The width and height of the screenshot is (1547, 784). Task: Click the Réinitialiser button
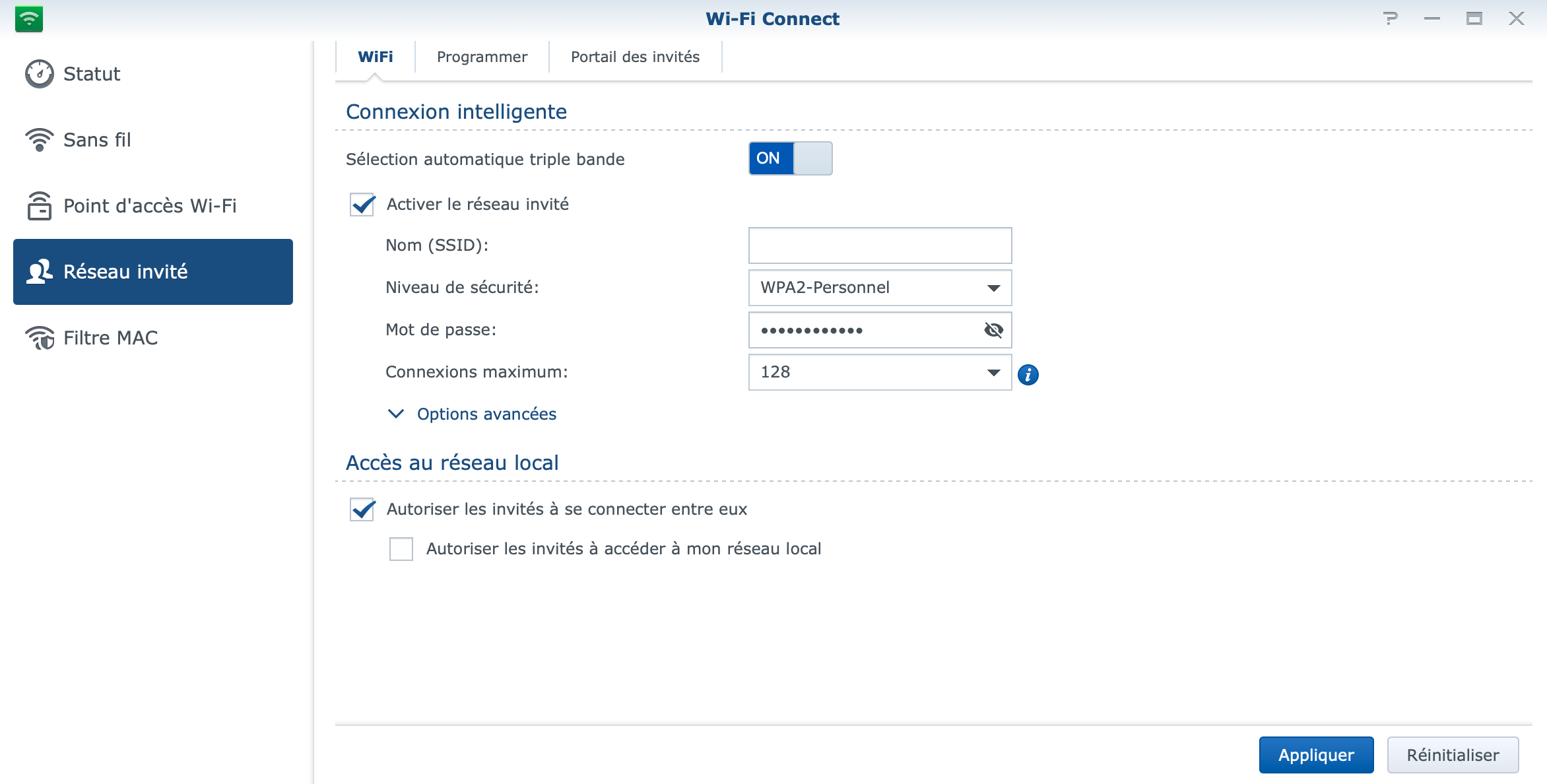click(x=1453, y=755)
